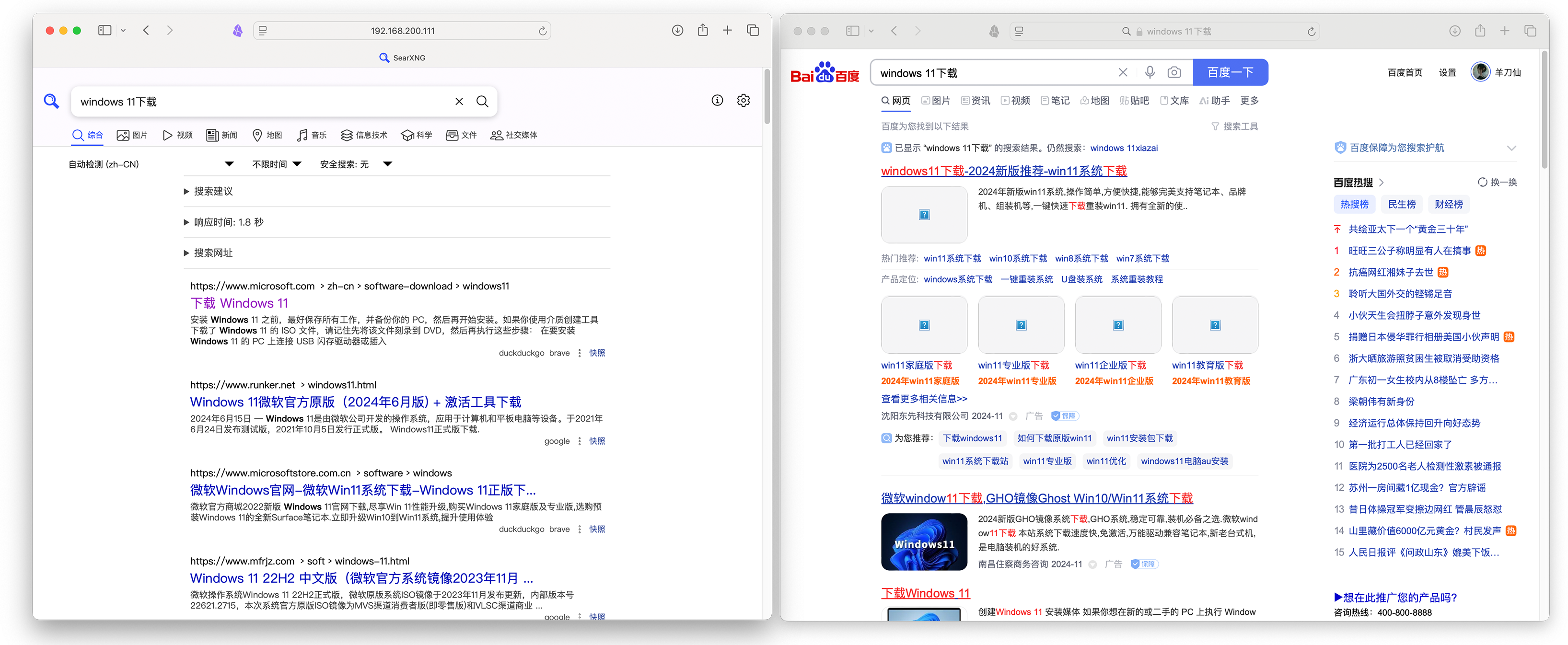Open the 安全搜索: 无 dropdown
This screenshot has width=1568, height=645.
[356, 164]
